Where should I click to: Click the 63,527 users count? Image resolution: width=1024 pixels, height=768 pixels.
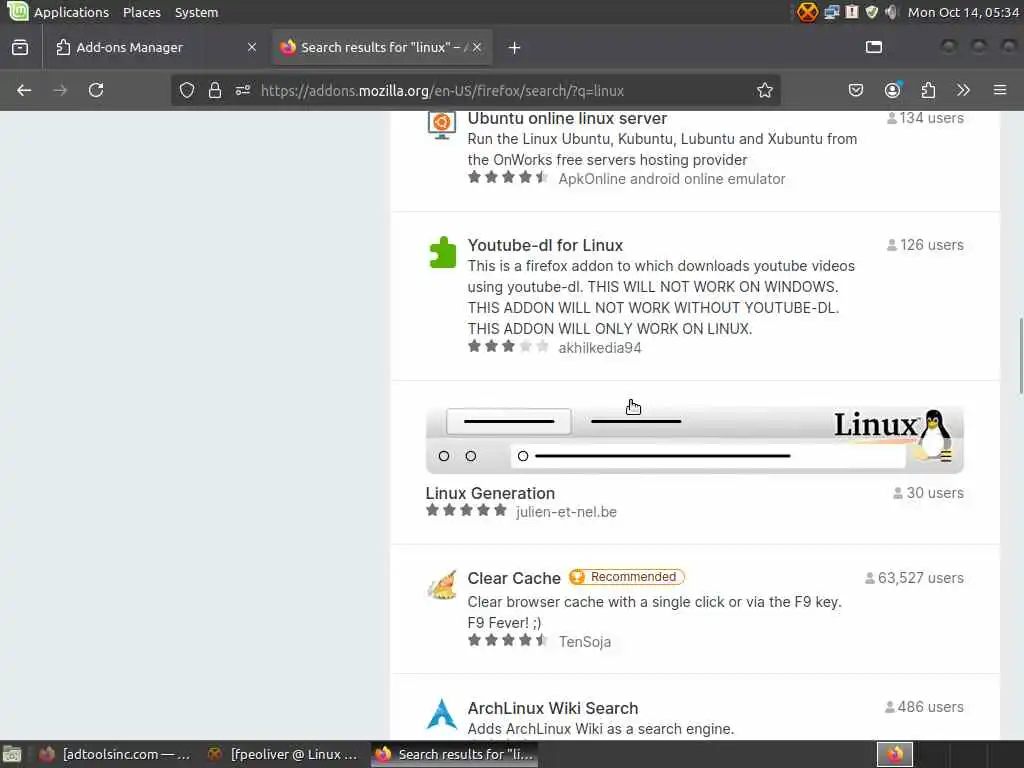click(x=914, y=578)
